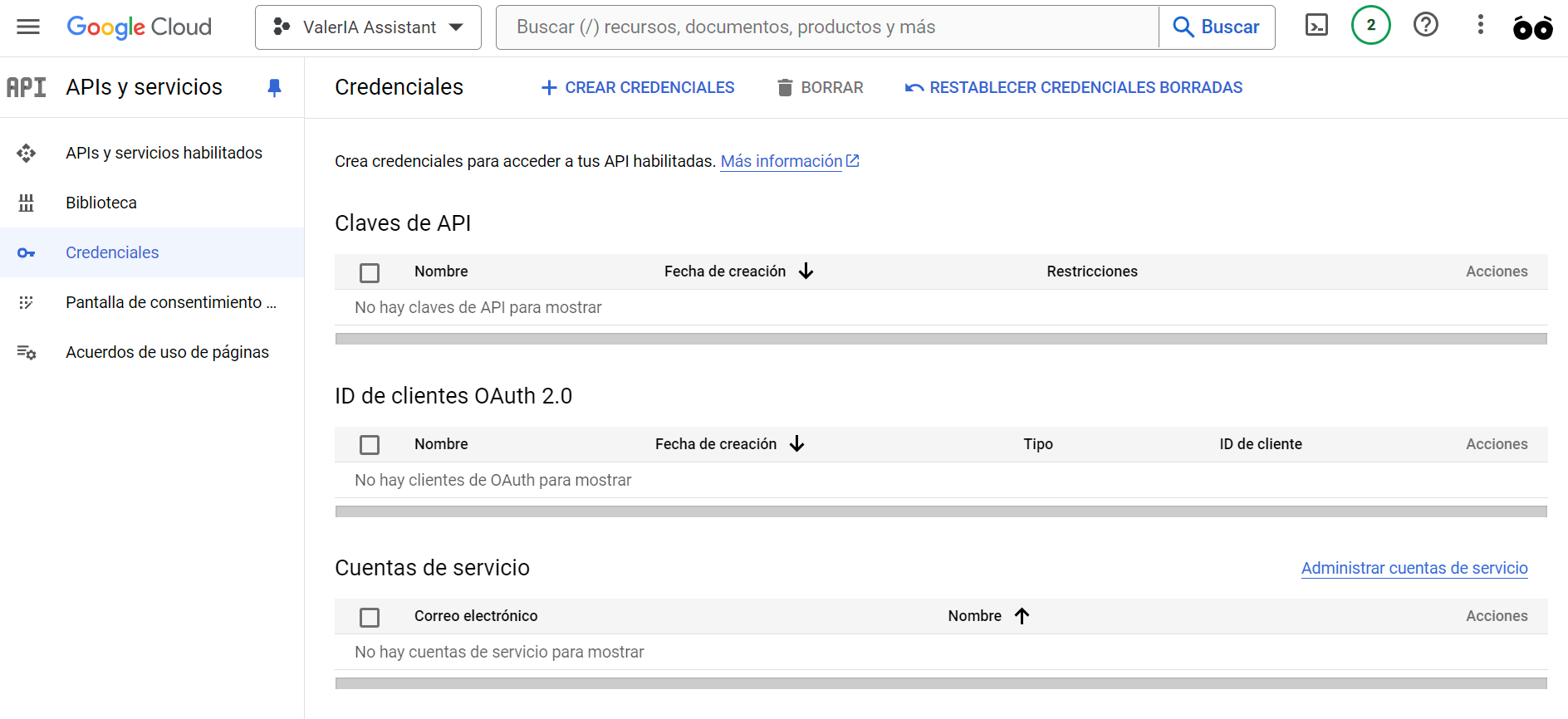Open the ValerIA Assistant project selector

368,27
